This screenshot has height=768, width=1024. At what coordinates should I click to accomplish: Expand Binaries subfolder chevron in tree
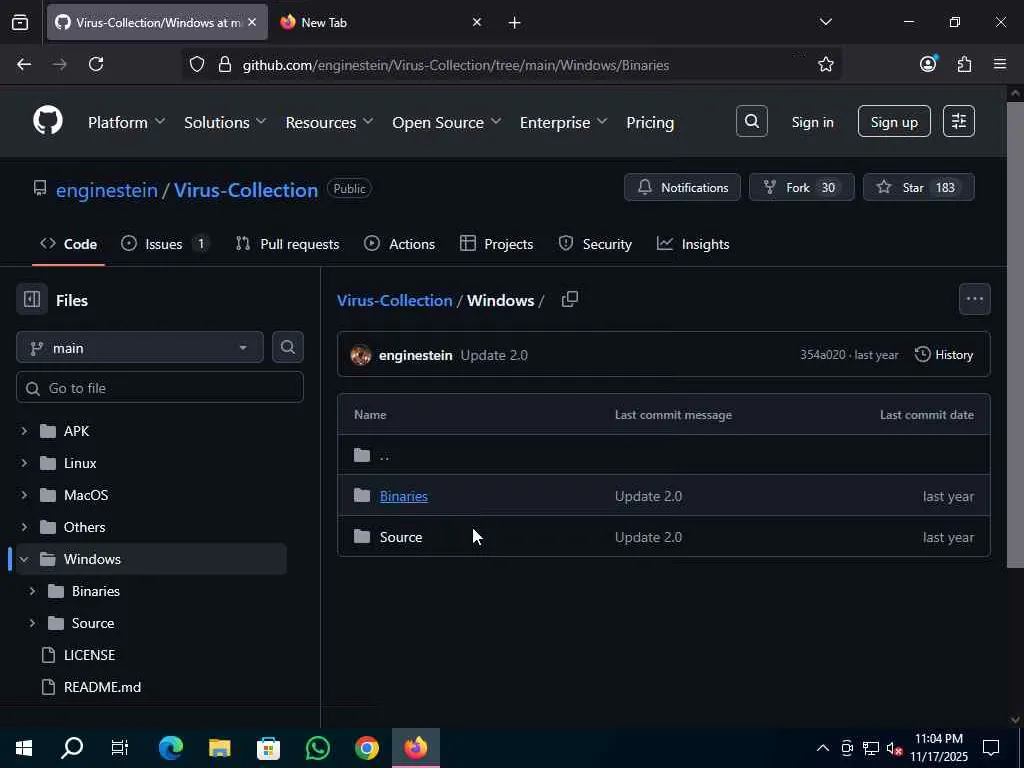click(x=32, y=591)
